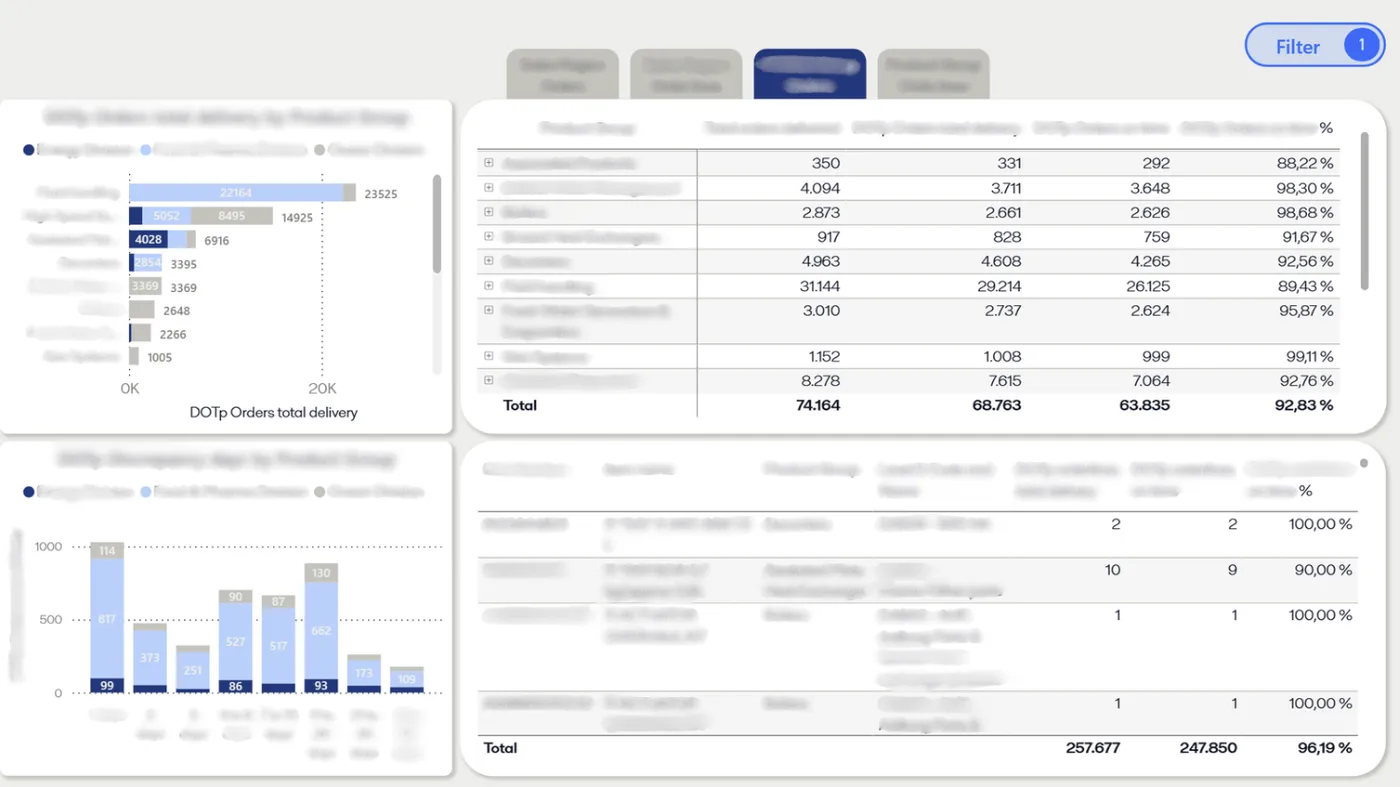Click the item detail table's scrollbar handle
Image resolution: width=1400 pixels, height=787 pixels.
coord(1363,464)
